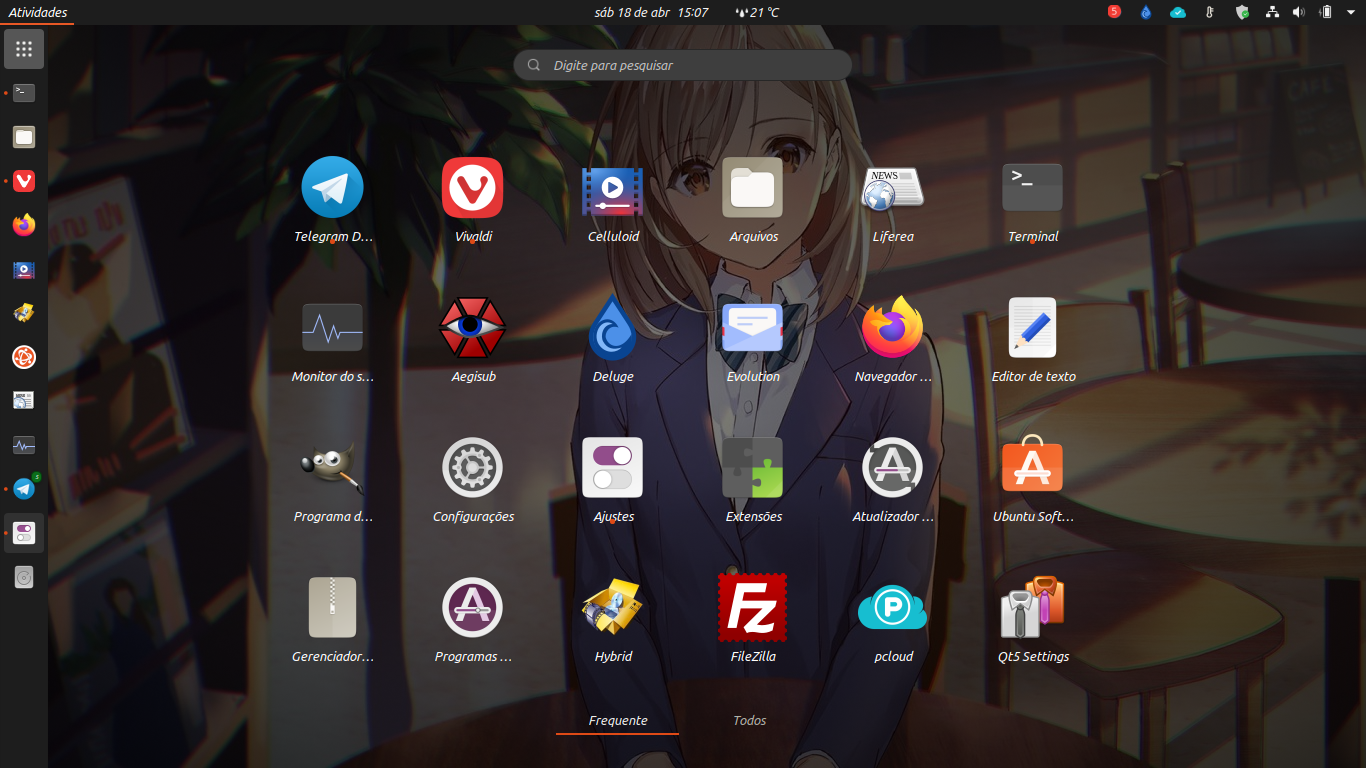1366x768 pixels.
Task: Open Navegador Firefox in the app grid
Action: [893, 328]
